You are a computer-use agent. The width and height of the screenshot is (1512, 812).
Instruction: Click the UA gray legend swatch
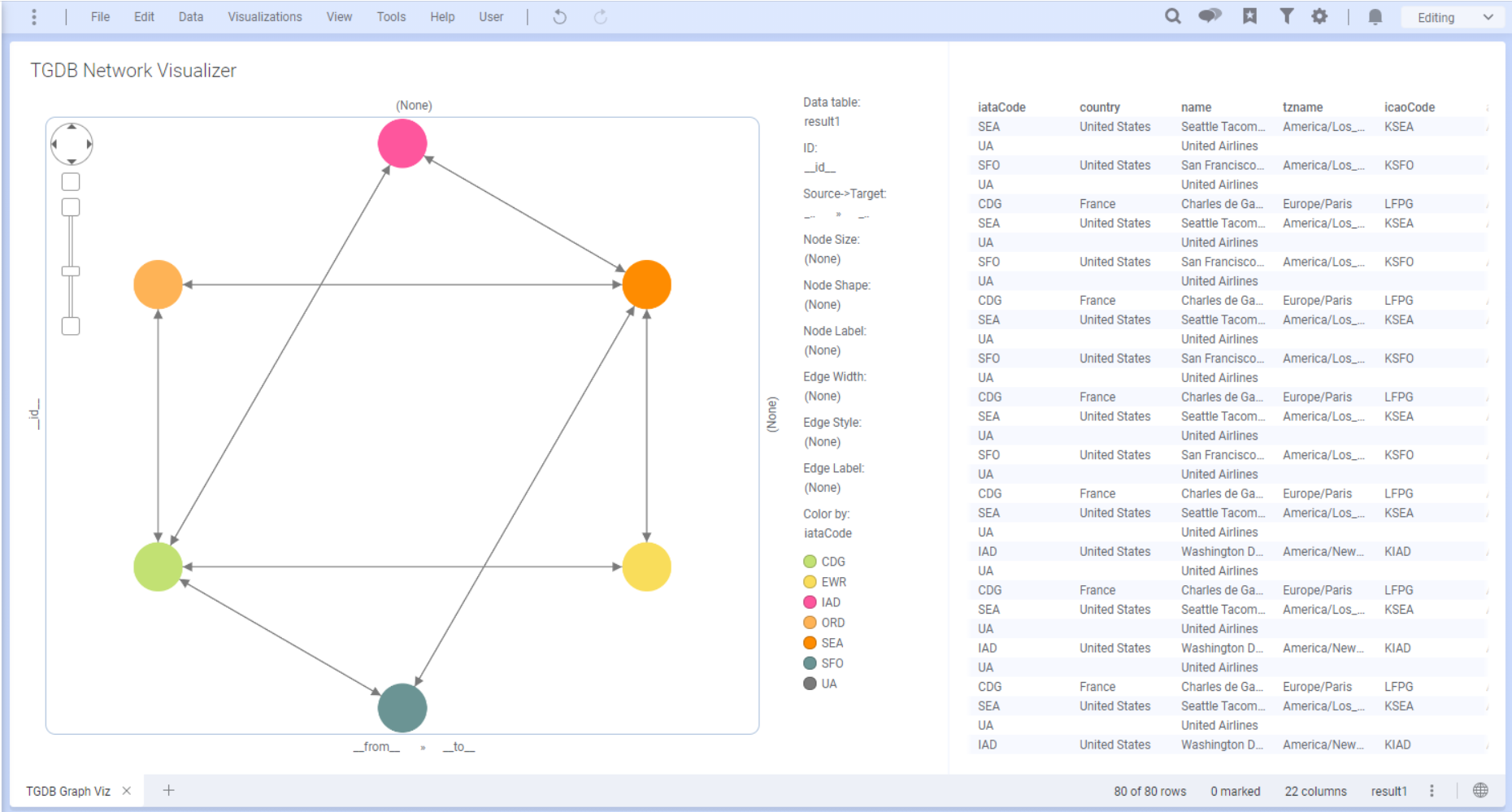click(810, 684)
